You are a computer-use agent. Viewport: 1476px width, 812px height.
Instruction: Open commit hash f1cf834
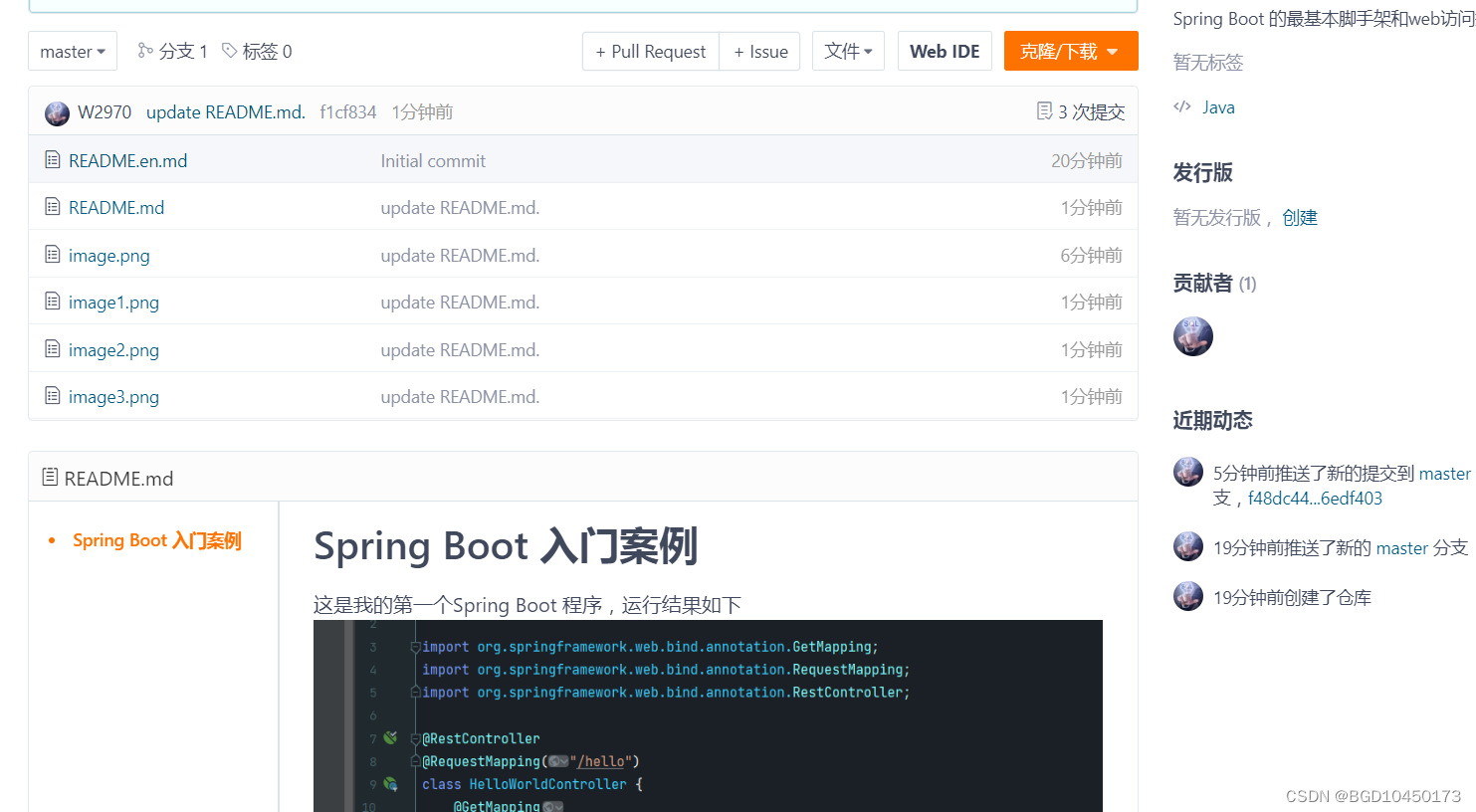point(348,112)
